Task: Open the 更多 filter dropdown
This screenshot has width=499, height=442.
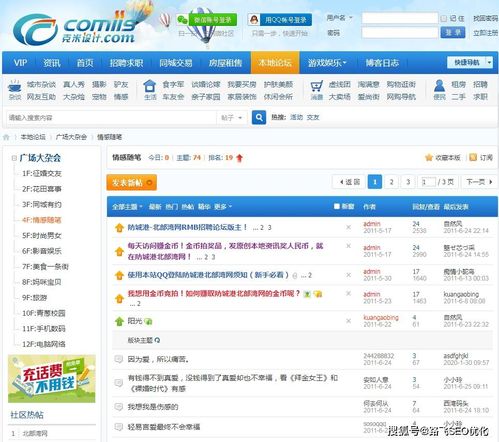Action: pos(223,207)
